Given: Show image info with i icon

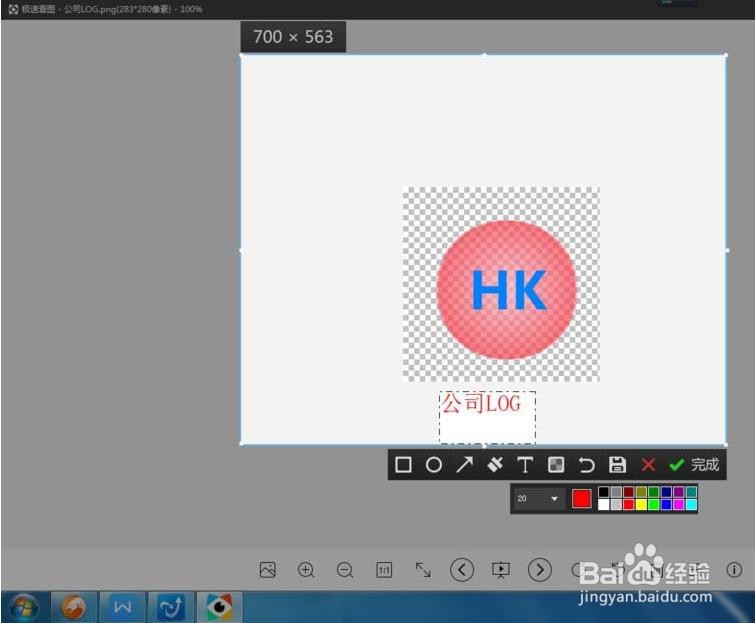Looking at the screenshot, I should point(734,570).
